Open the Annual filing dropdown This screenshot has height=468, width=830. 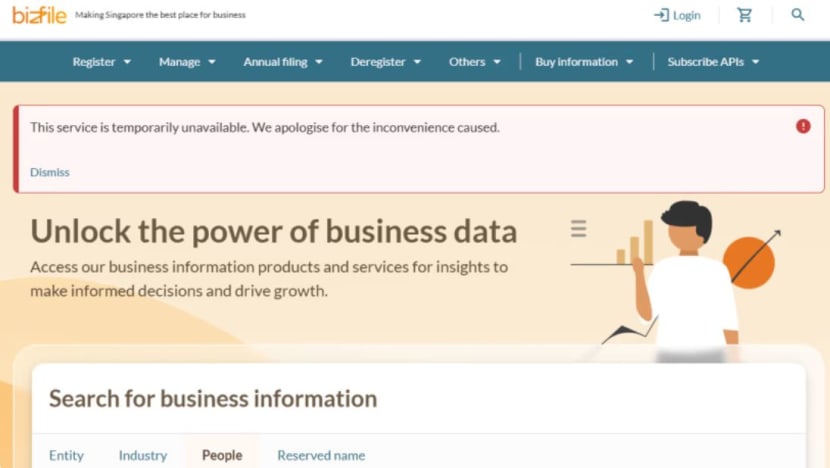point(283,62)
